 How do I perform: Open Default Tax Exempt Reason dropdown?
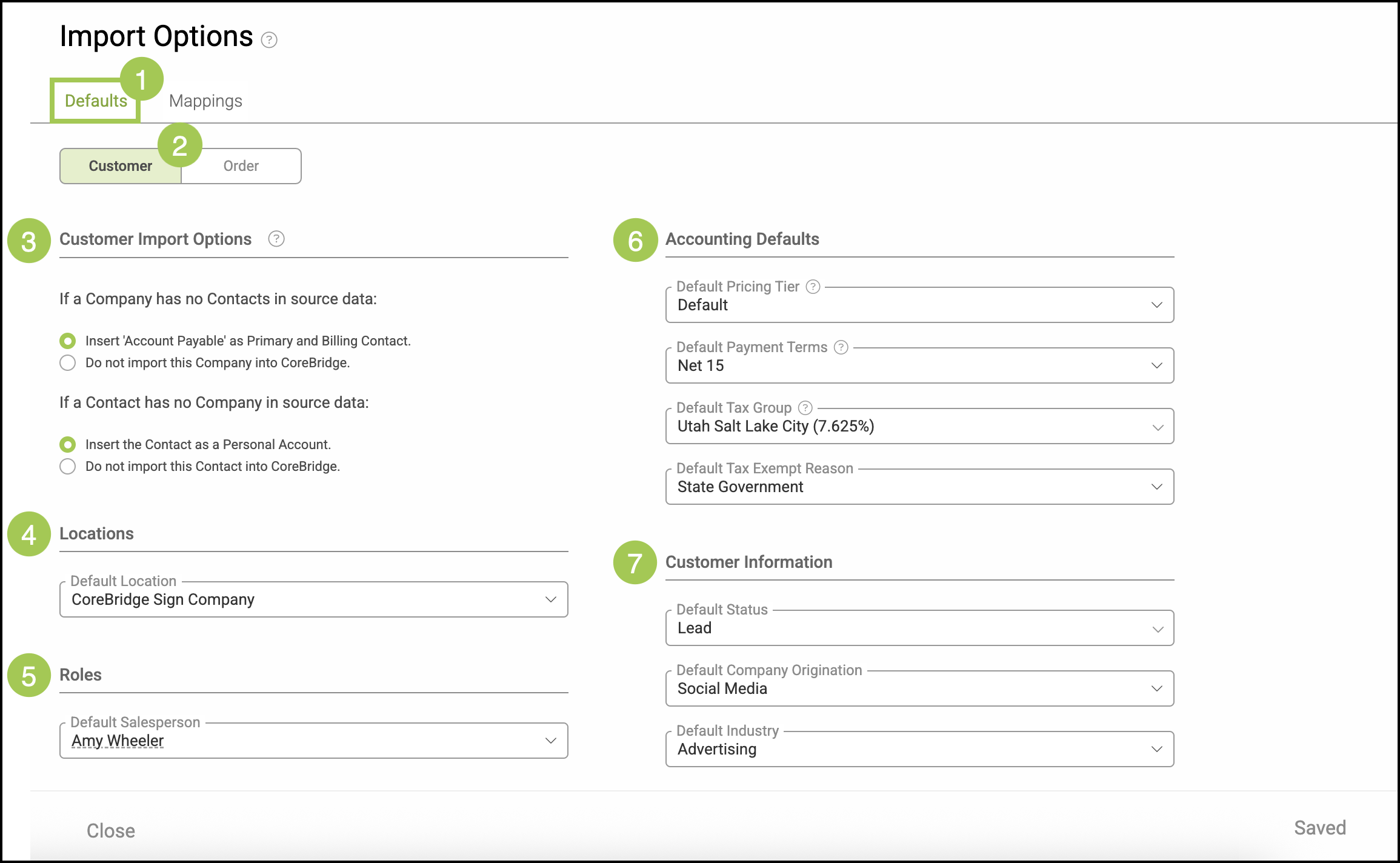[919, 487]
